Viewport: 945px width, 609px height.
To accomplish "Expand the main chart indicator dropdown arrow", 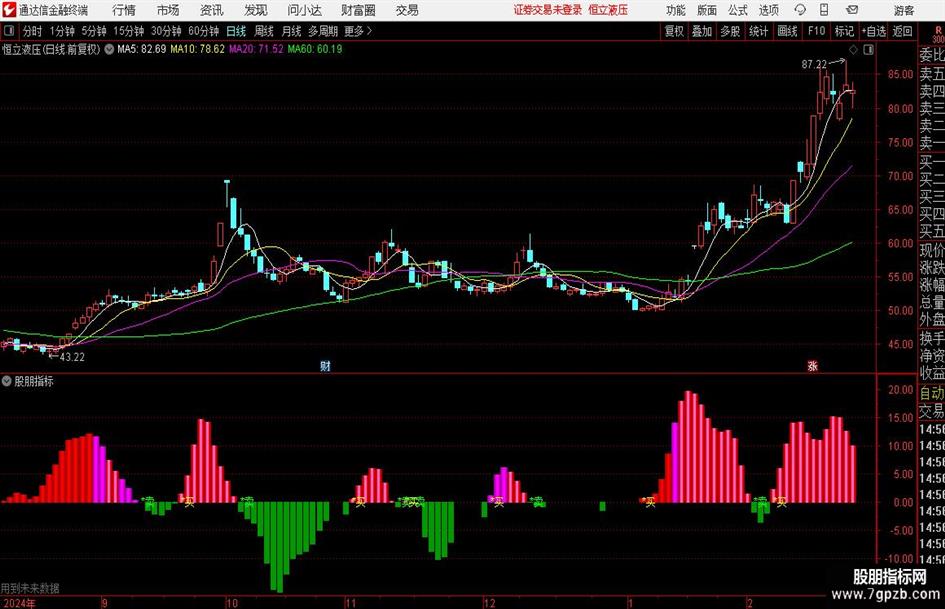I will coord(109,49).
